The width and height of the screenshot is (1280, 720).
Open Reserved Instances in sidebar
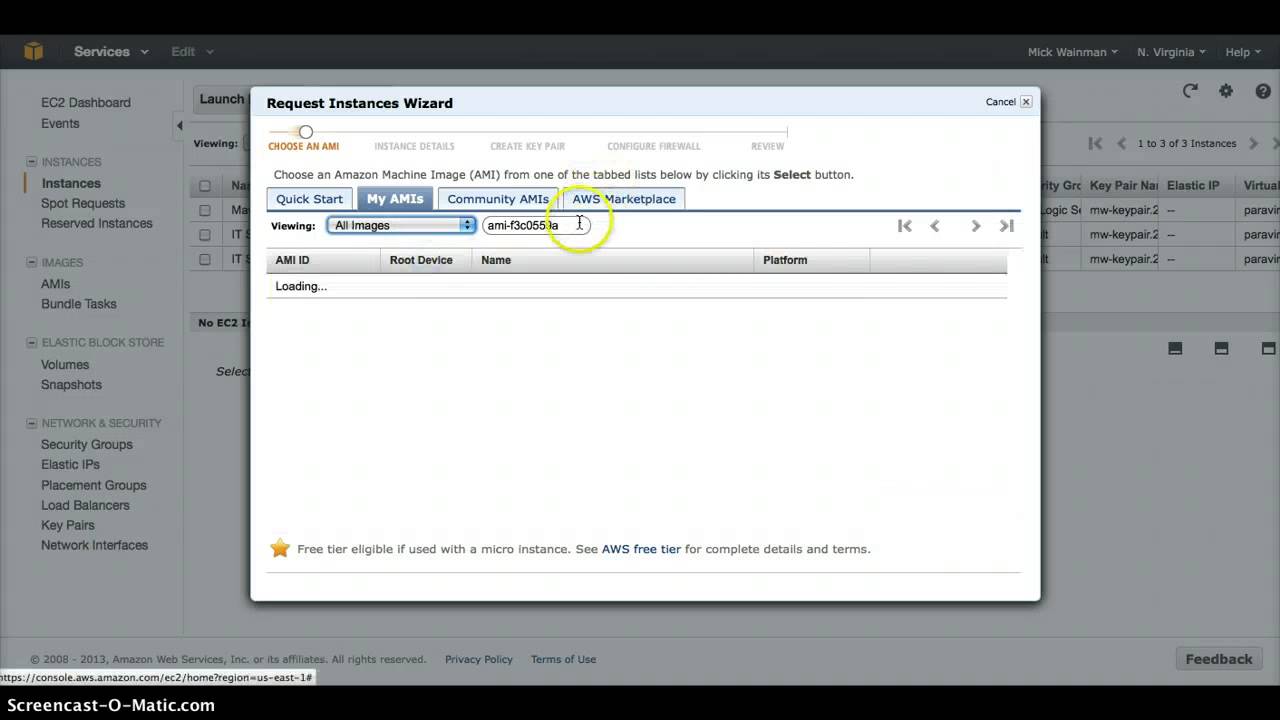point(97,223)
